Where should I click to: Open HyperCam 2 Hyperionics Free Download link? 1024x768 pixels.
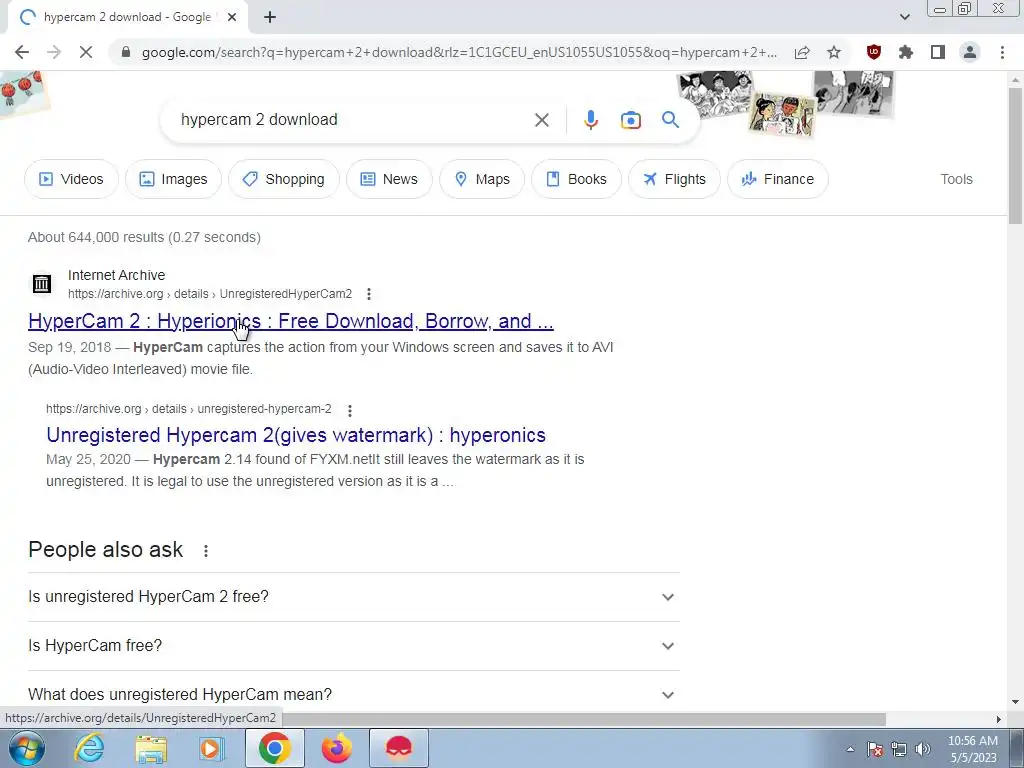click(x=291, y=321)
